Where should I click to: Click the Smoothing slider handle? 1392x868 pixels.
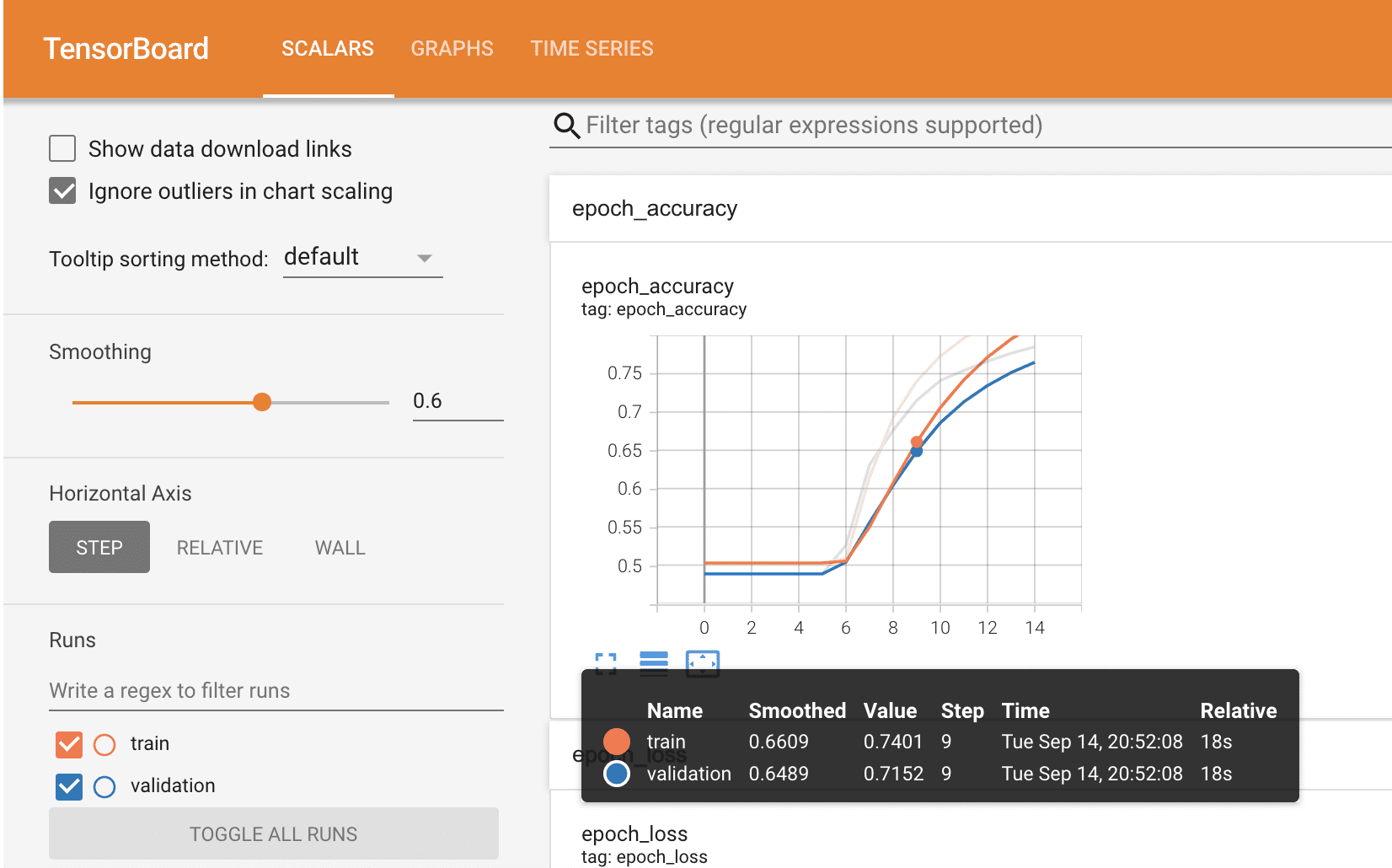click(x=262, y=402)
